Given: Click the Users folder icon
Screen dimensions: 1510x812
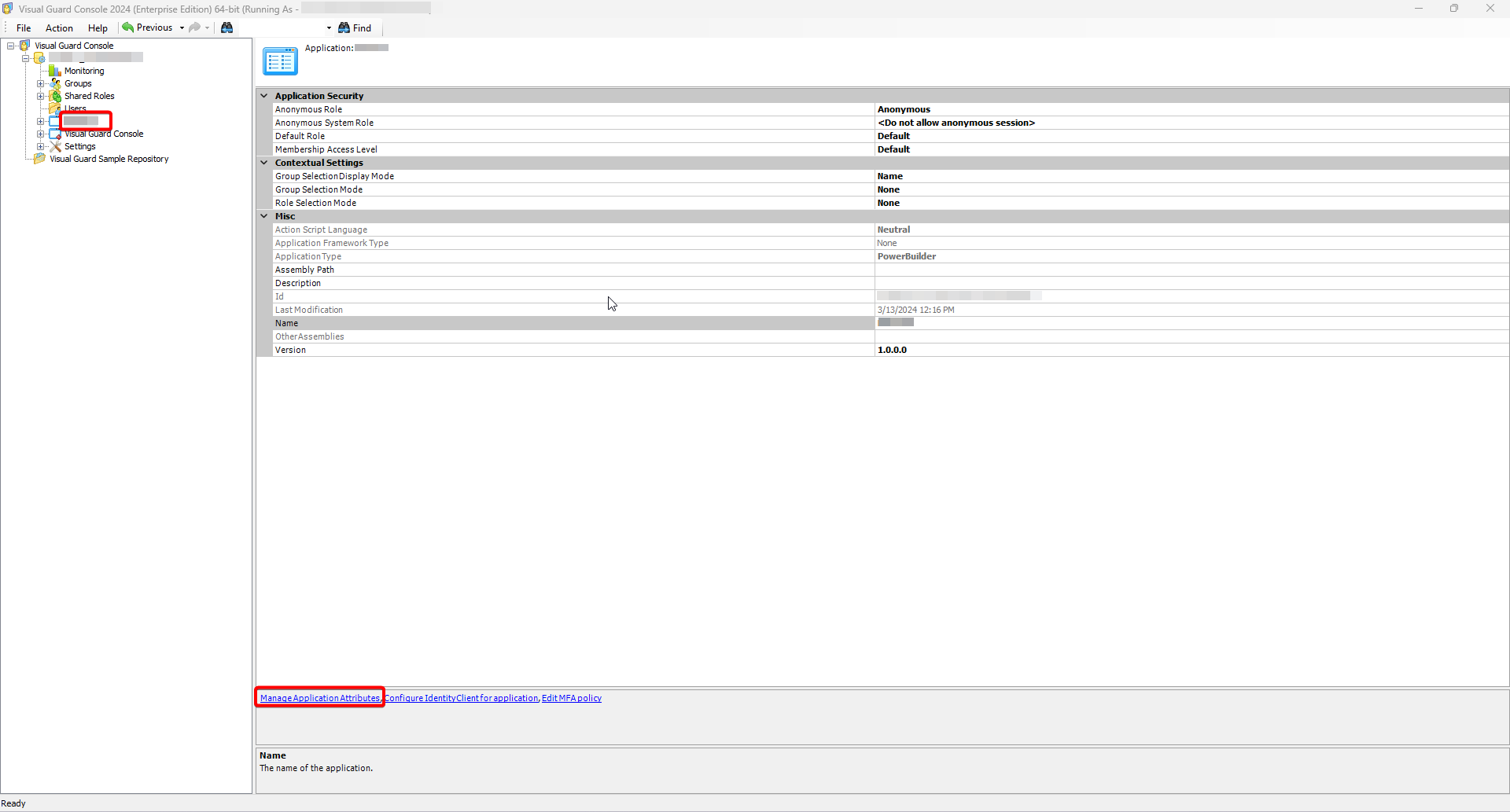Looking at the screenshot, I should pyautogui.click(x=55, y=108).
